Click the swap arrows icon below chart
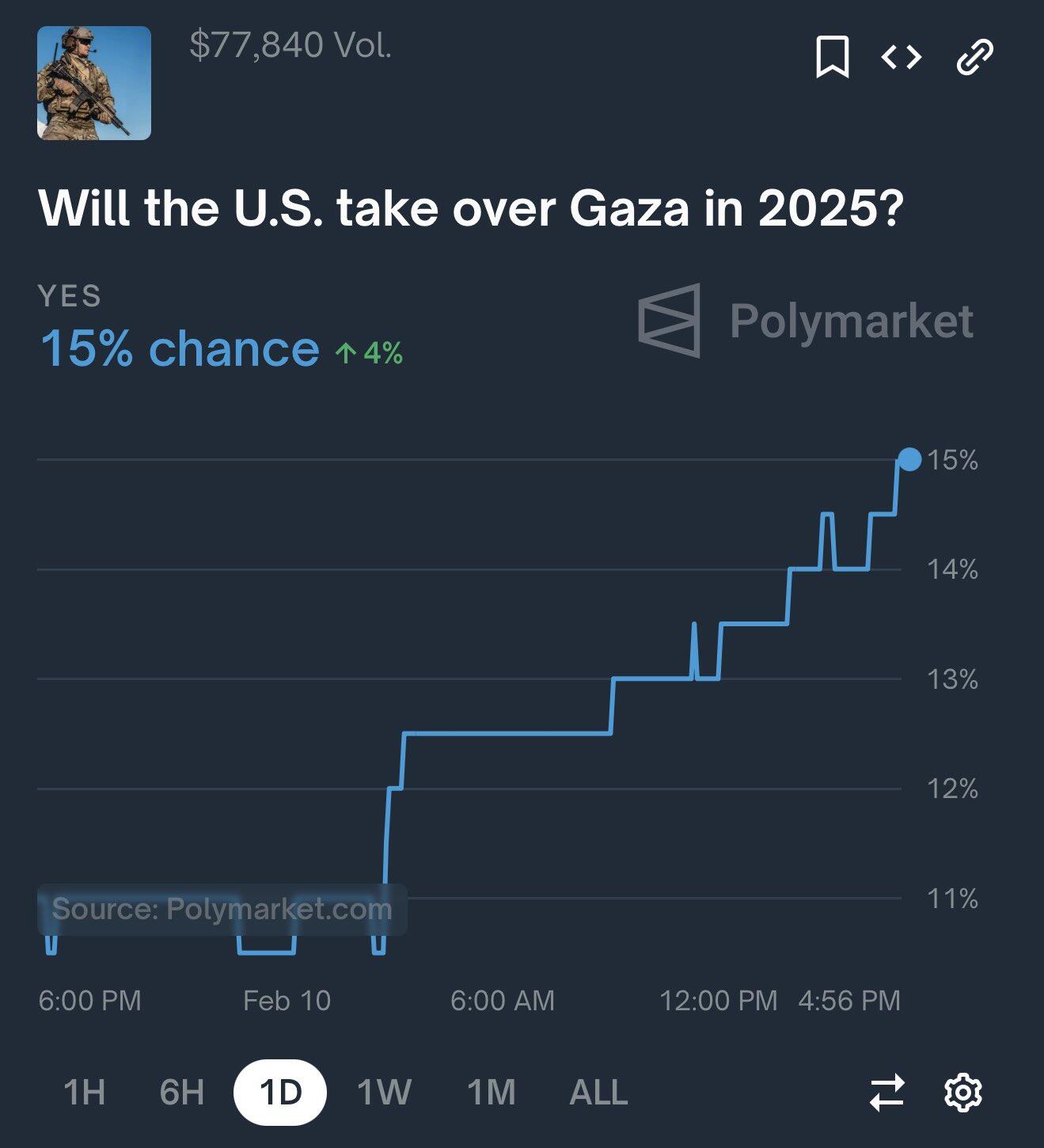 tap(886, 1093)
